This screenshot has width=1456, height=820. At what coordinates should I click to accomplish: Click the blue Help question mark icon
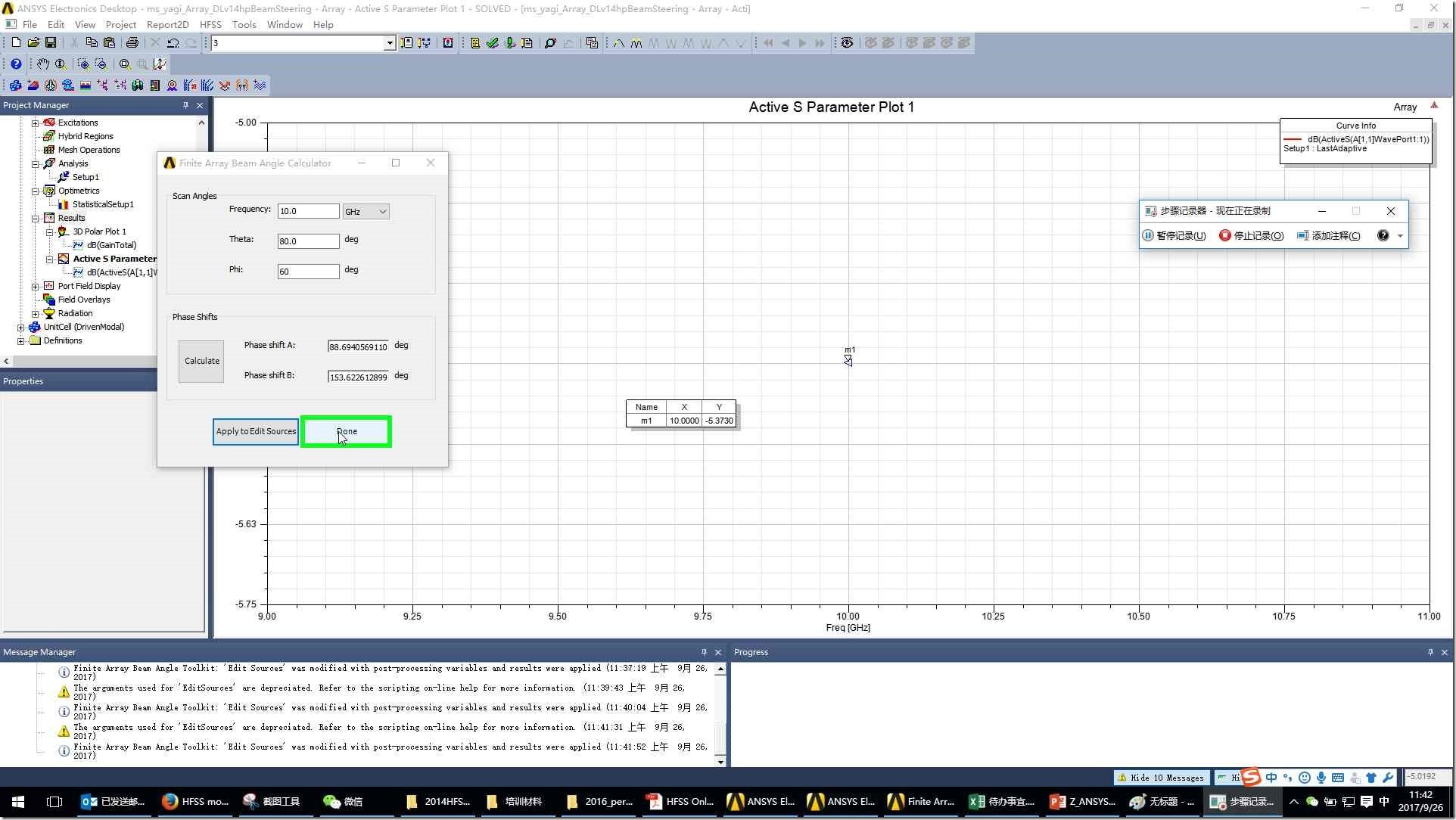[15, 64]
